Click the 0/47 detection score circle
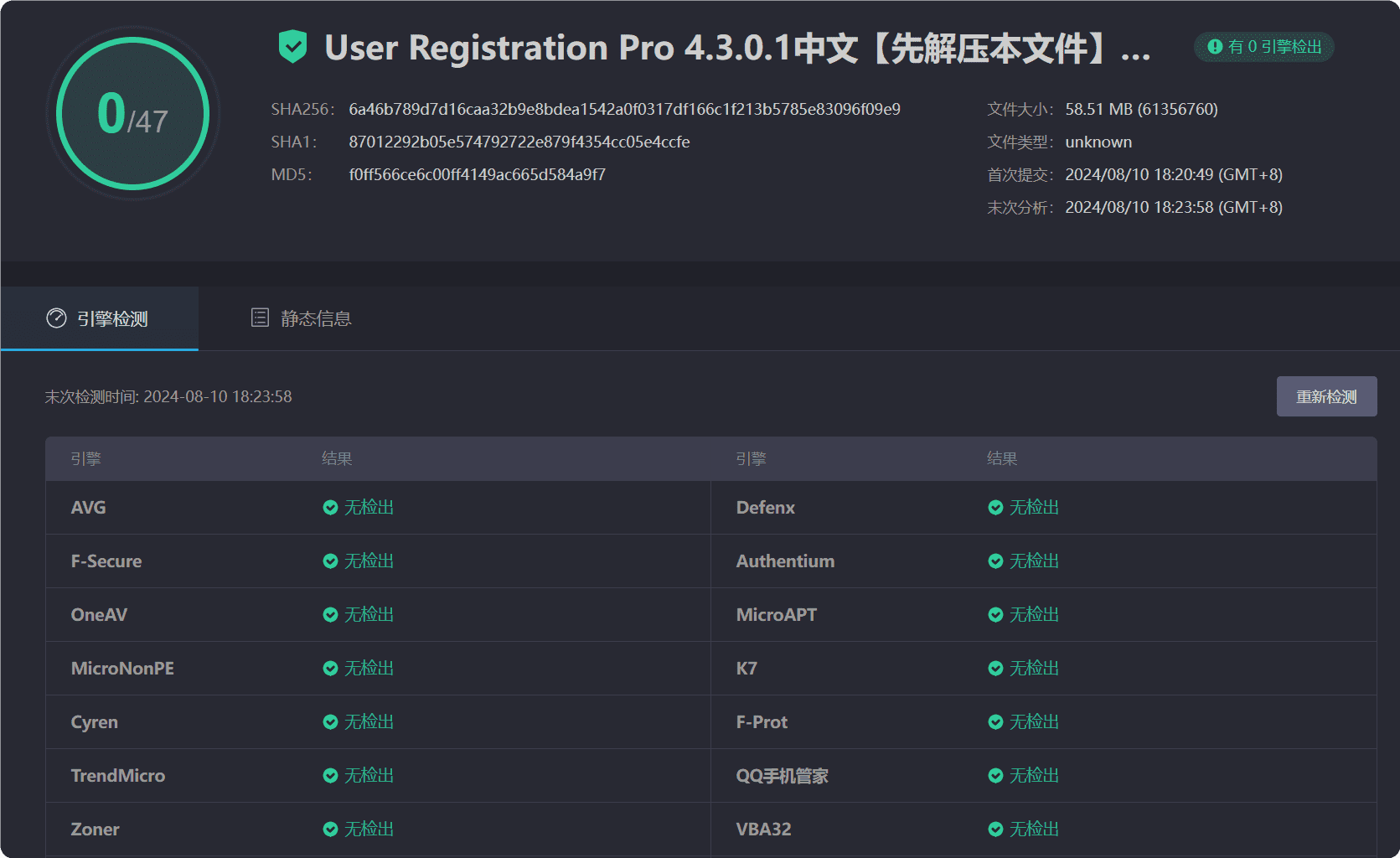Screen dimensions: 1400x858 (133, 113)
